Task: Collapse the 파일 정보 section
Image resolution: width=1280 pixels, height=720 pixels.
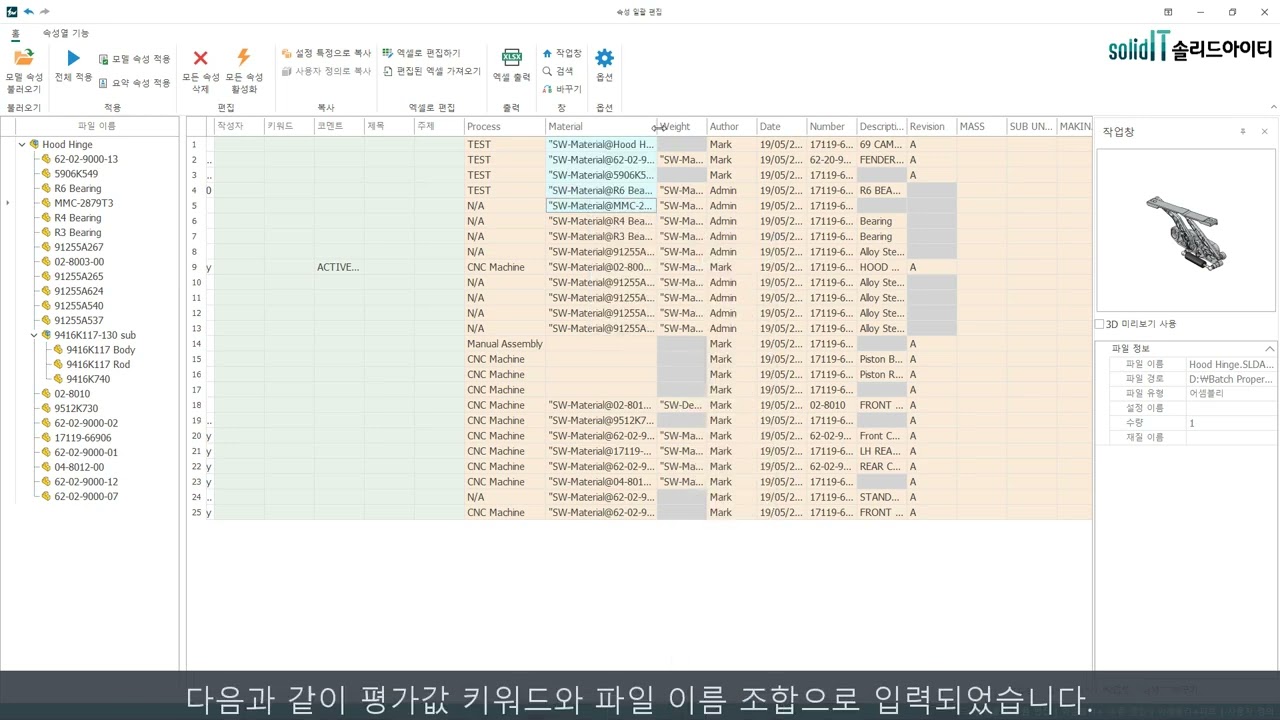Action: click(1271, 348)
